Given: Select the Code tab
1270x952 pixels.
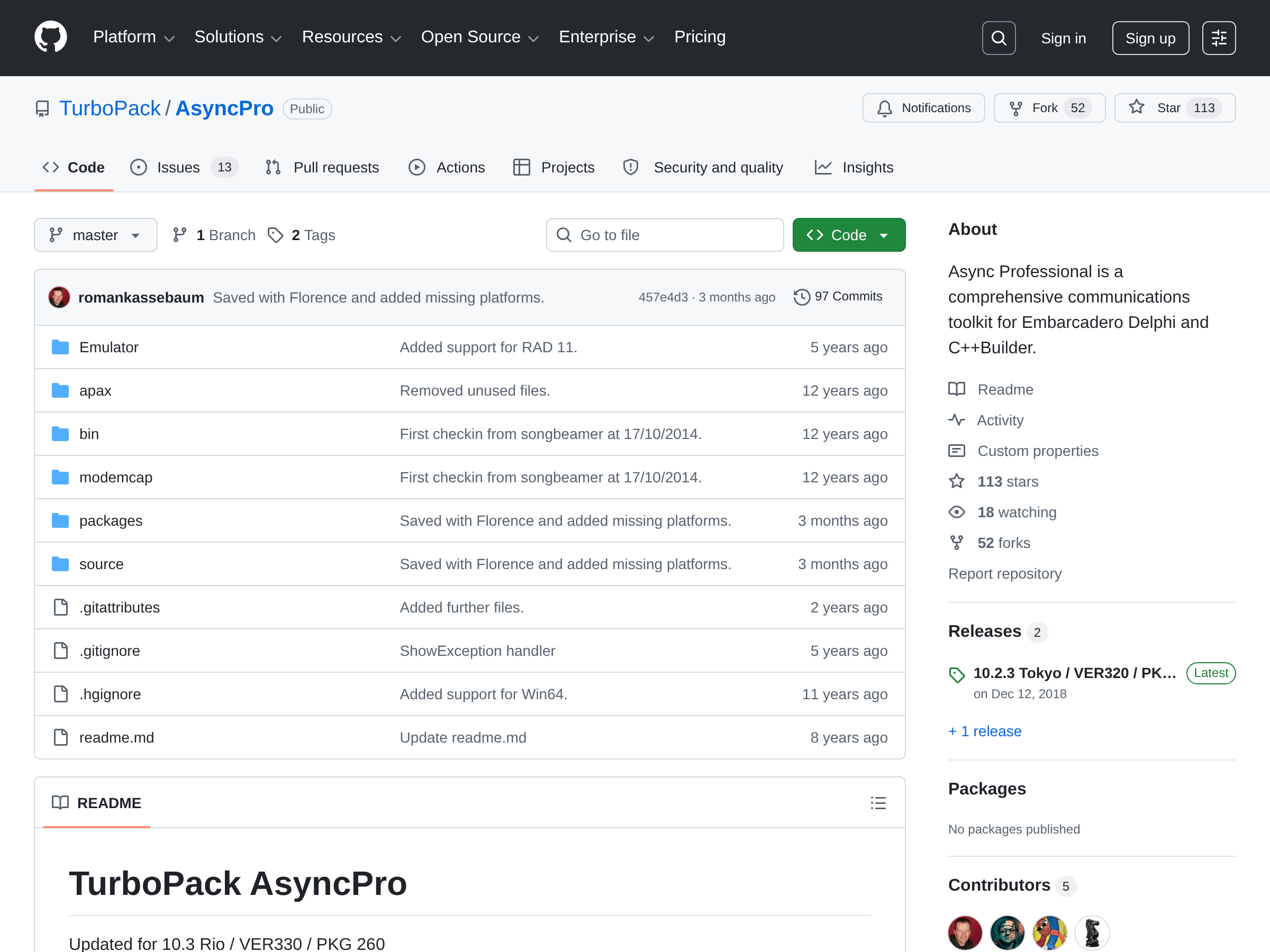Looking at the screenshot, I should [x=74, y=168].
